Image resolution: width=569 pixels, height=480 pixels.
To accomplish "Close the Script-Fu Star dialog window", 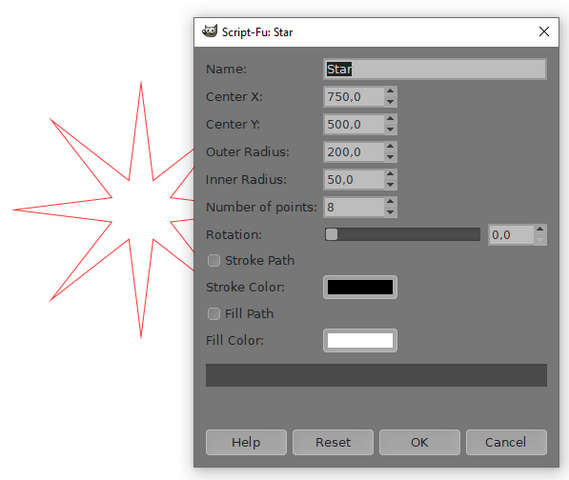I will pos(544,32).
